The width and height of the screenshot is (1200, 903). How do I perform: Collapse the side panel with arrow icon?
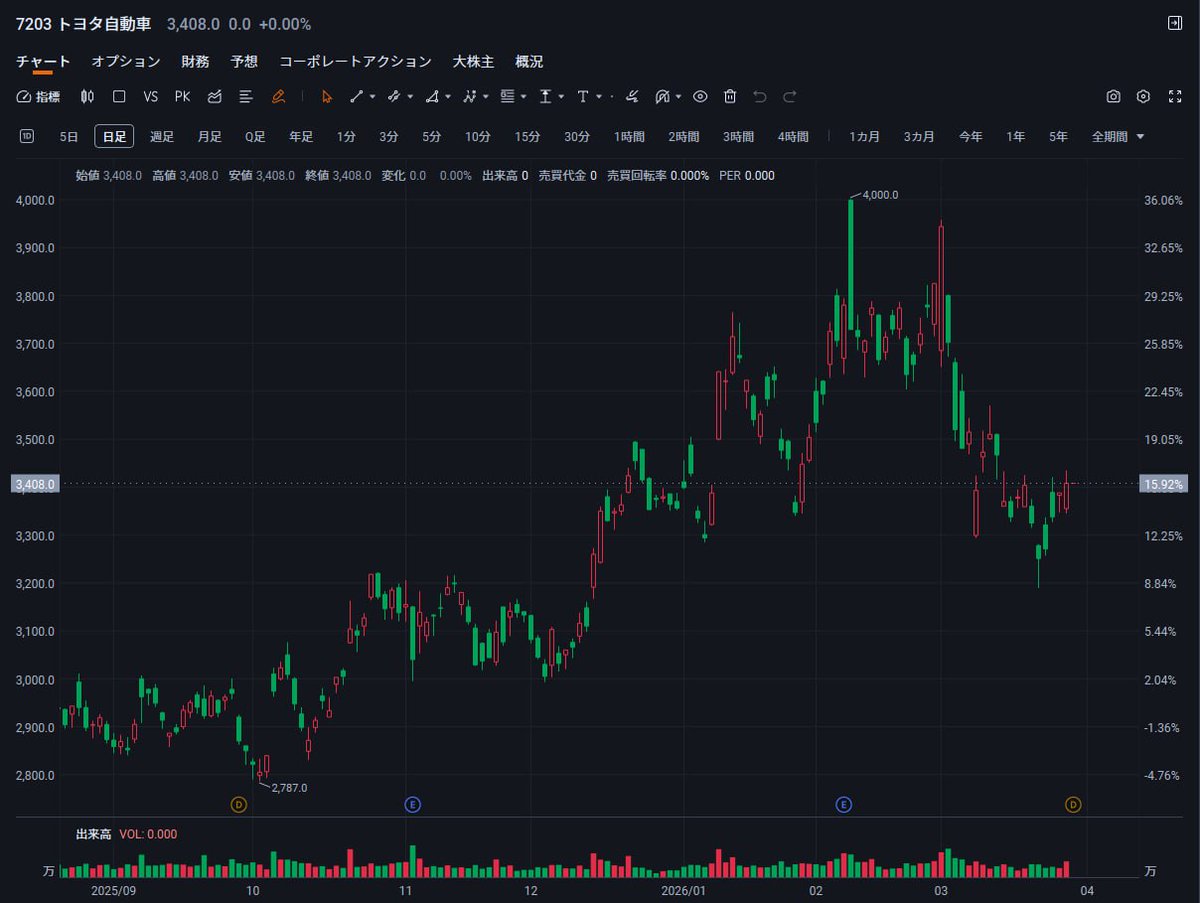pyautogui.click(x=1174, y=23)
